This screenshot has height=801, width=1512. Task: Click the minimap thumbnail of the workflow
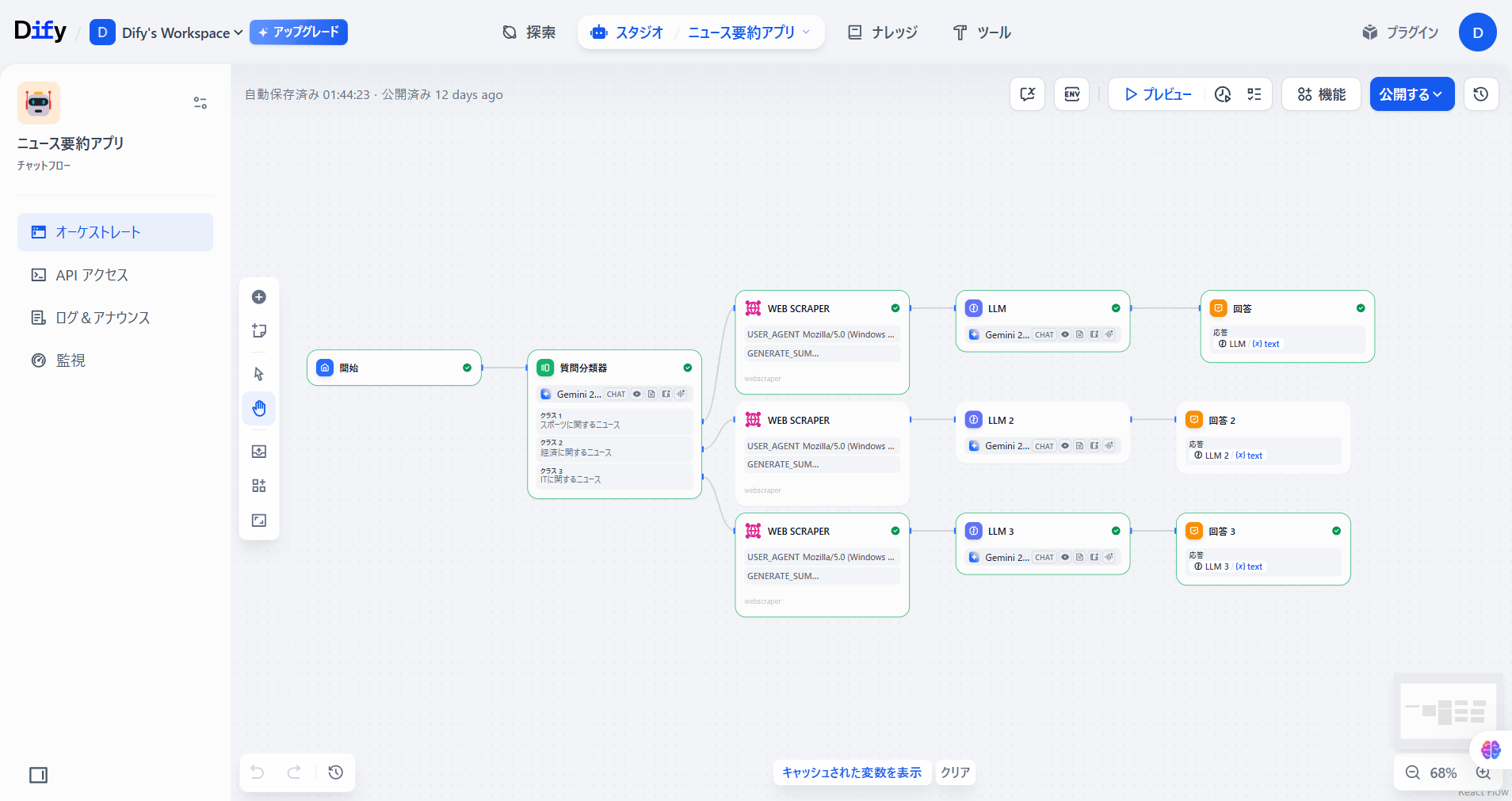click(1447, 711)
